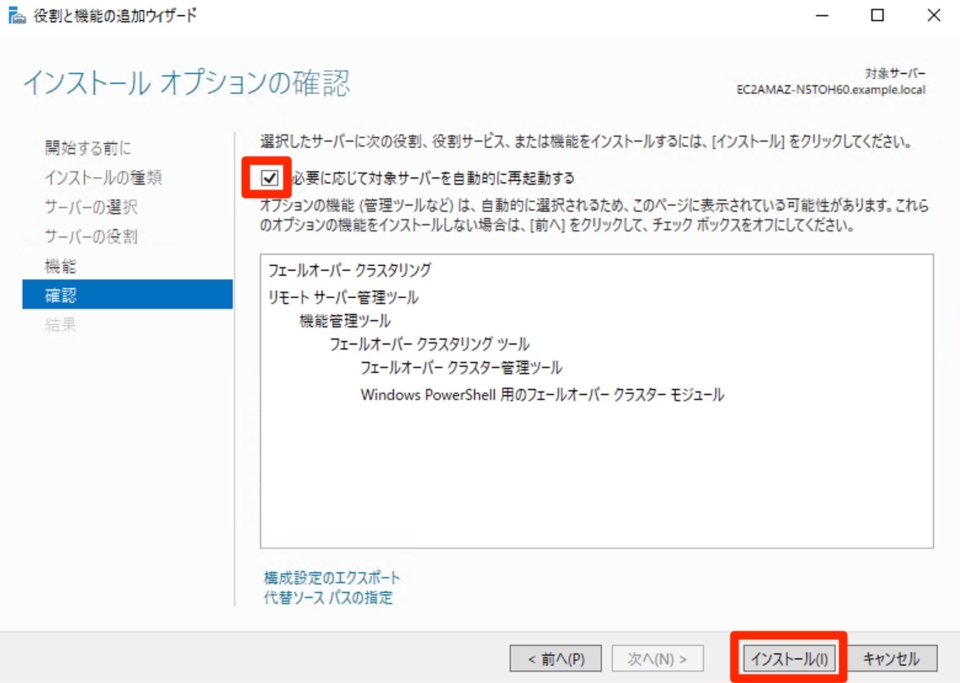Click the wizard title bar icon

point(17,15)
